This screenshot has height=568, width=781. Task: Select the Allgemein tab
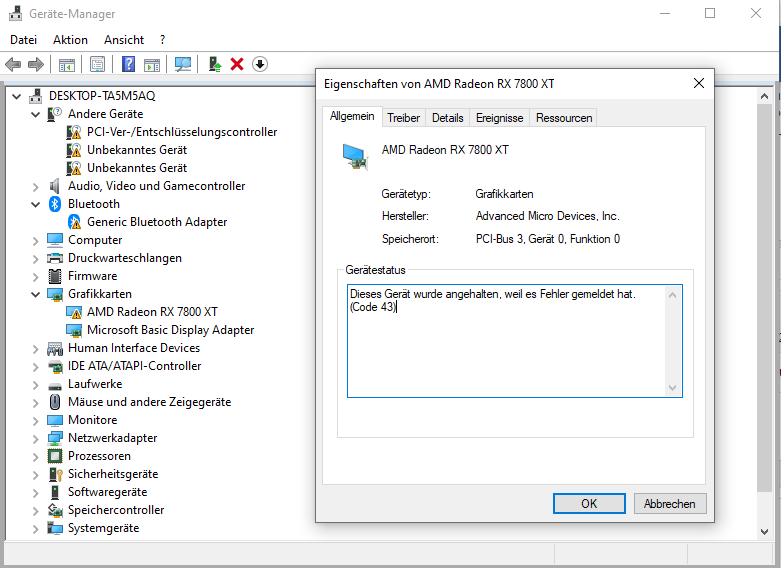[352, 116]
